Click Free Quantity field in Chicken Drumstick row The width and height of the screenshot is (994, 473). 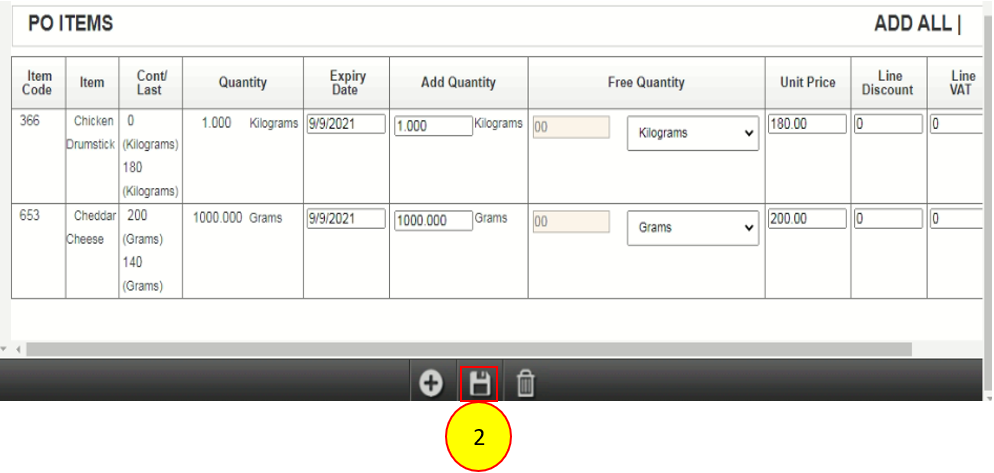pos(571,128)
